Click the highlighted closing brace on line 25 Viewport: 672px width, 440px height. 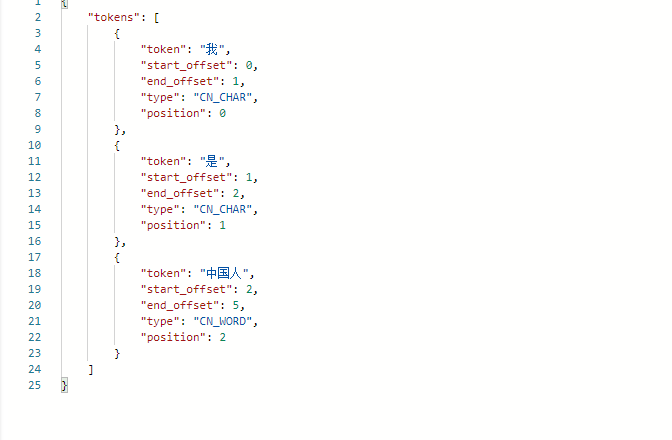[64, 386]
